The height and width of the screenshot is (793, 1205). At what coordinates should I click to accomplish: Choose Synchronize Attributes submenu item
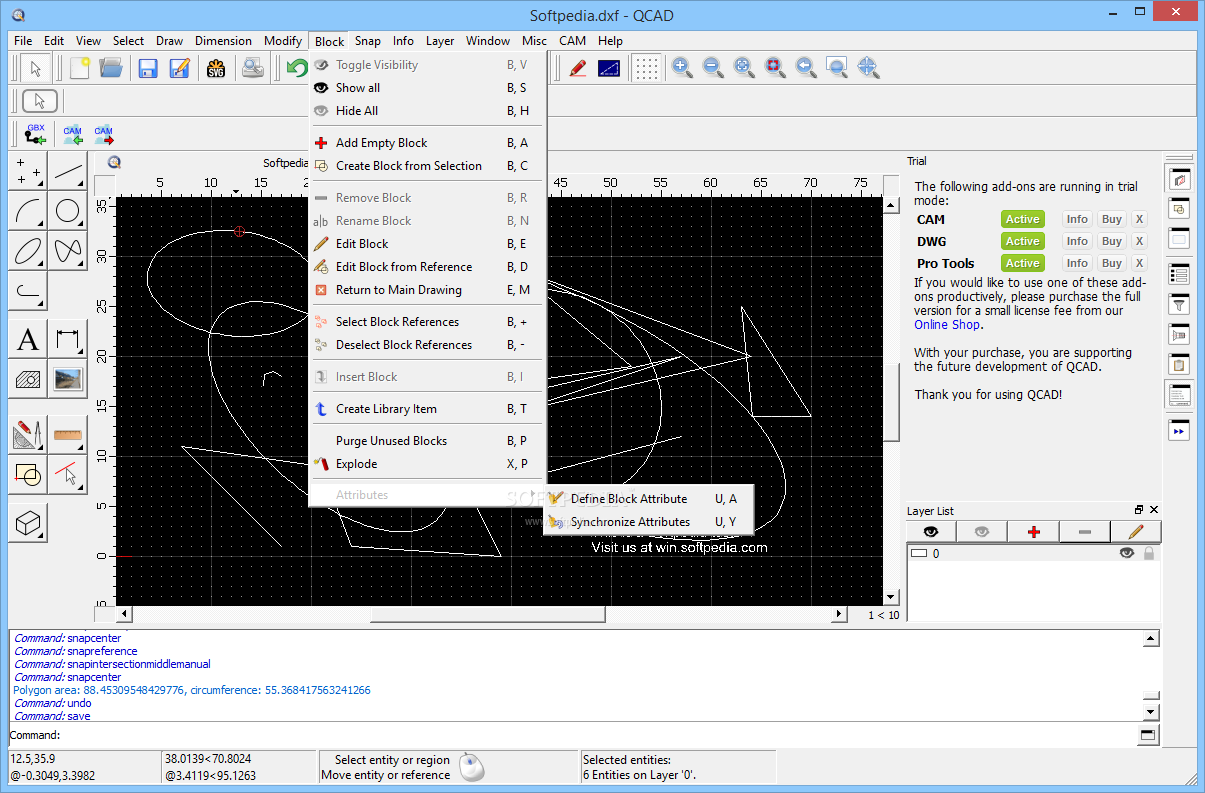(648, 522)
